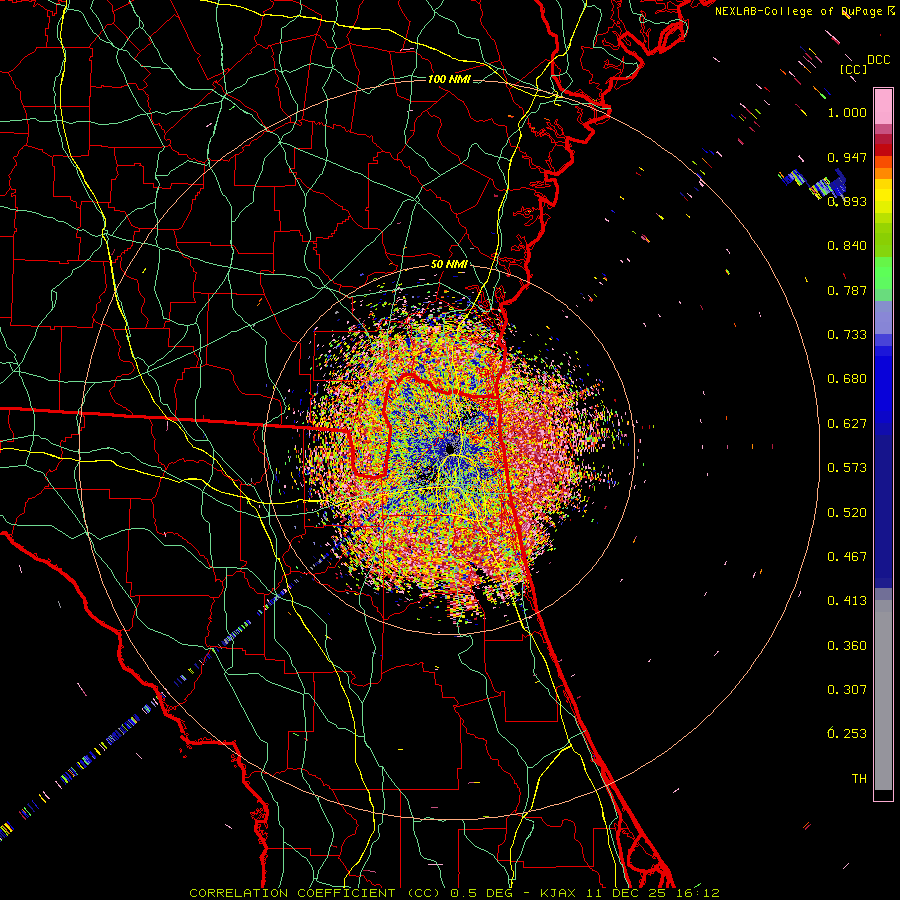Screen dimensions: 900x900
Task: Click the 50 NMI range ring label
Action: [x=449, y=265]
